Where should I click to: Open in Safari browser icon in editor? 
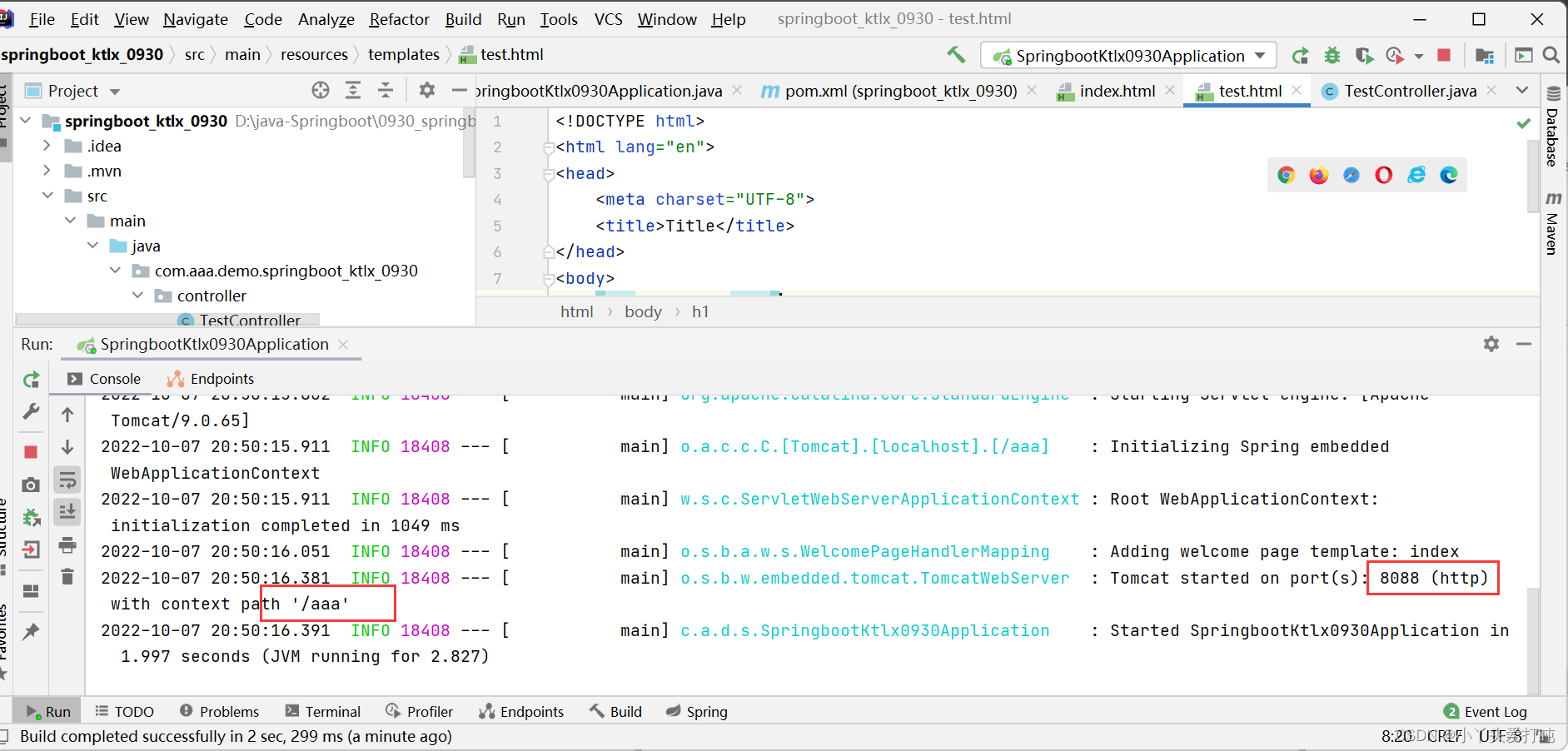coord(1351,175)
